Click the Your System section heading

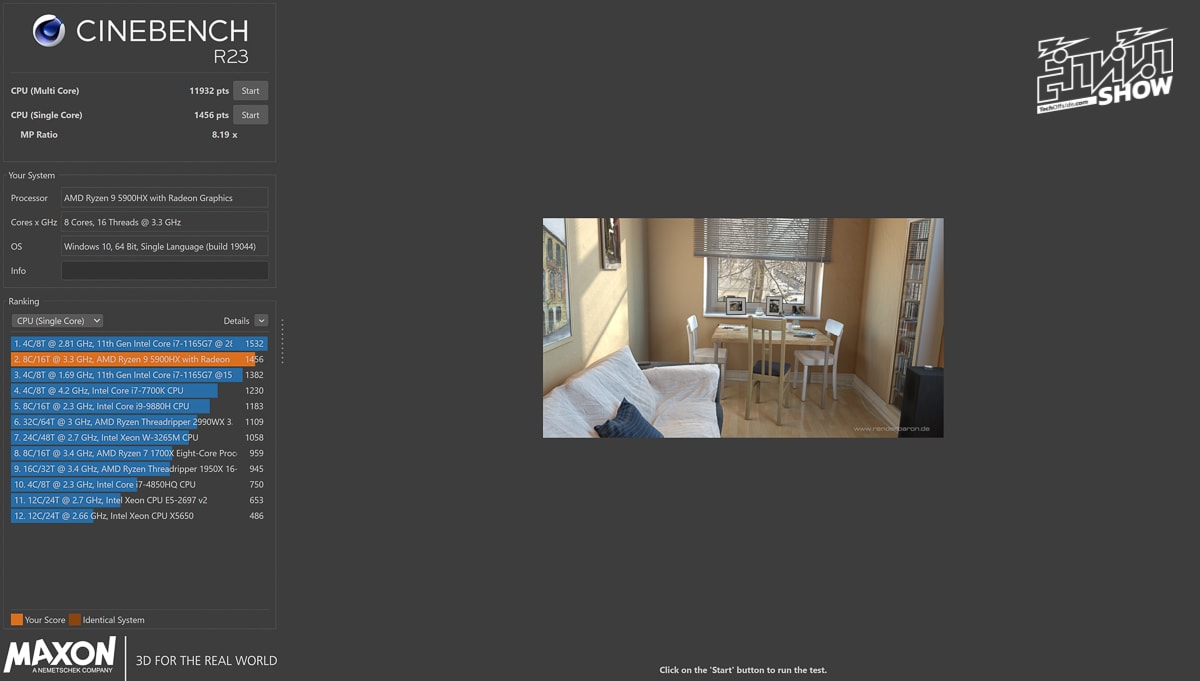point(32,175)
